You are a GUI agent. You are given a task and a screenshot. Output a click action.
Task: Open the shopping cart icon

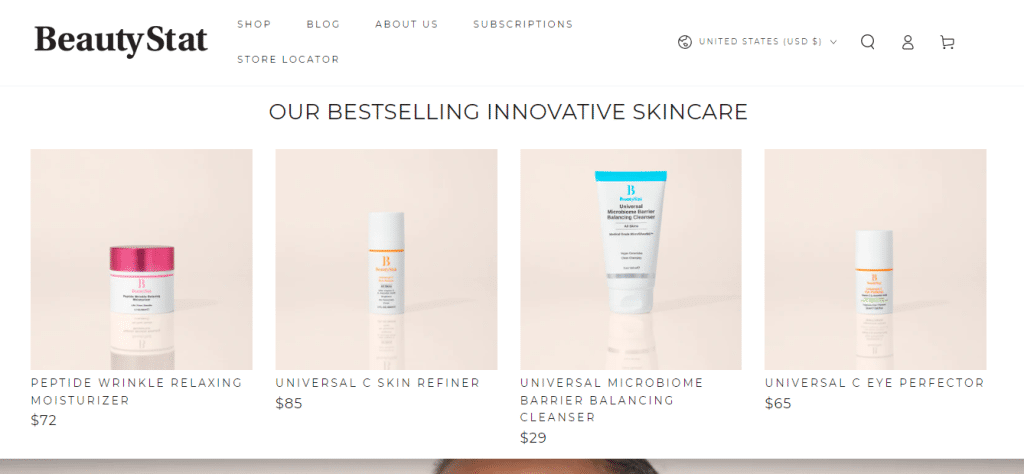pos(947,42)
